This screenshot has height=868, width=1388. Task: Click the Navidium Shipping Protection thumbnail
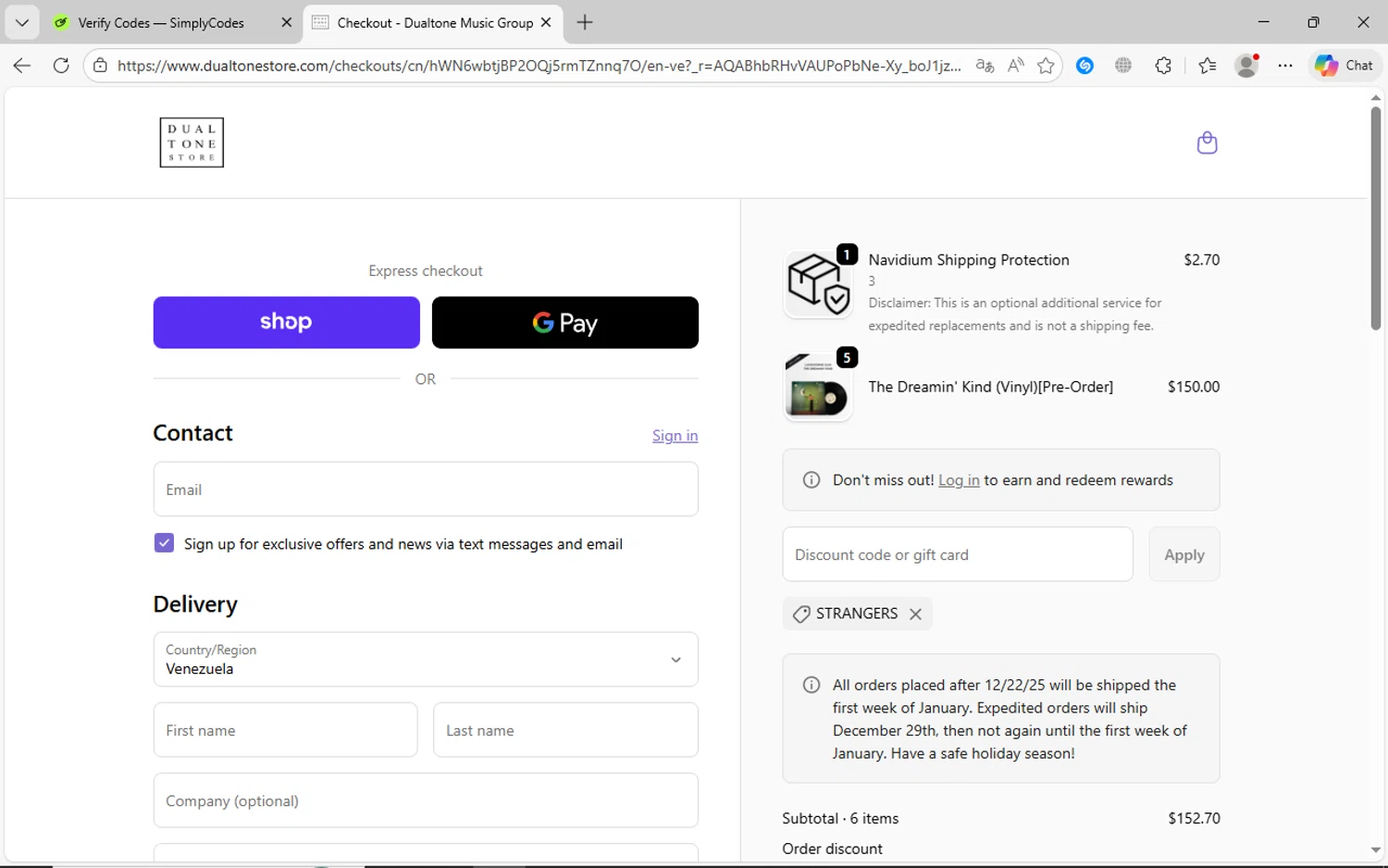tap(818, 284)
